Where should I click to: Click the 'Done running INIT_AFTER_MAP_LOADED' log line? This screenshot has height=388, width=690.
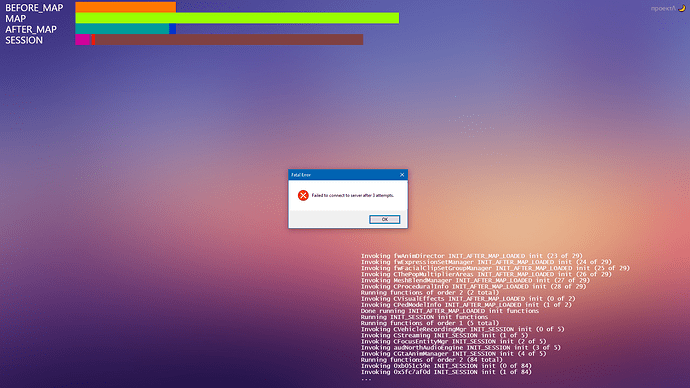tap(450, 311)
